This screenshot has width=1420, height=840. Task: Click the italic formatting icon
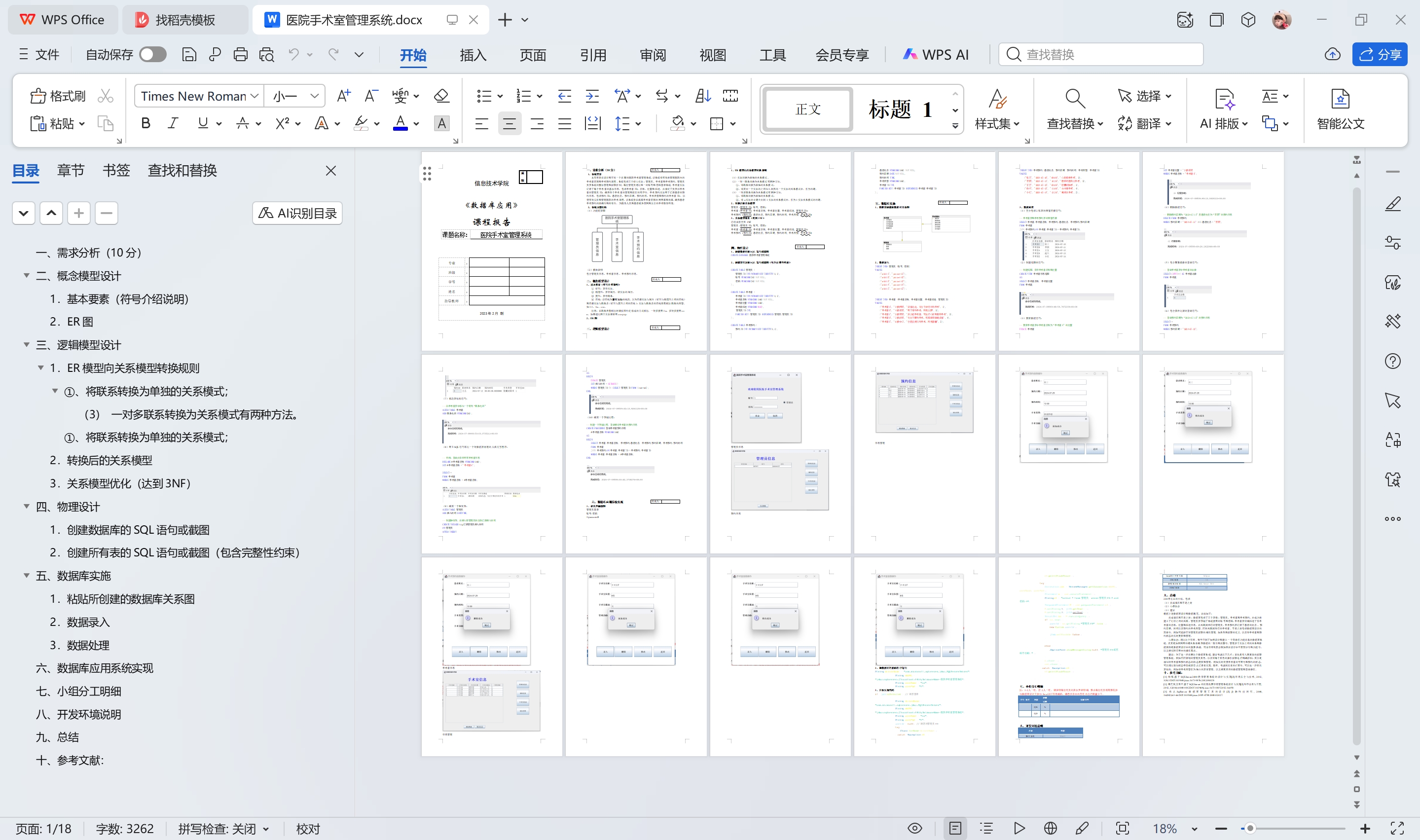click(x=173, y=123)
